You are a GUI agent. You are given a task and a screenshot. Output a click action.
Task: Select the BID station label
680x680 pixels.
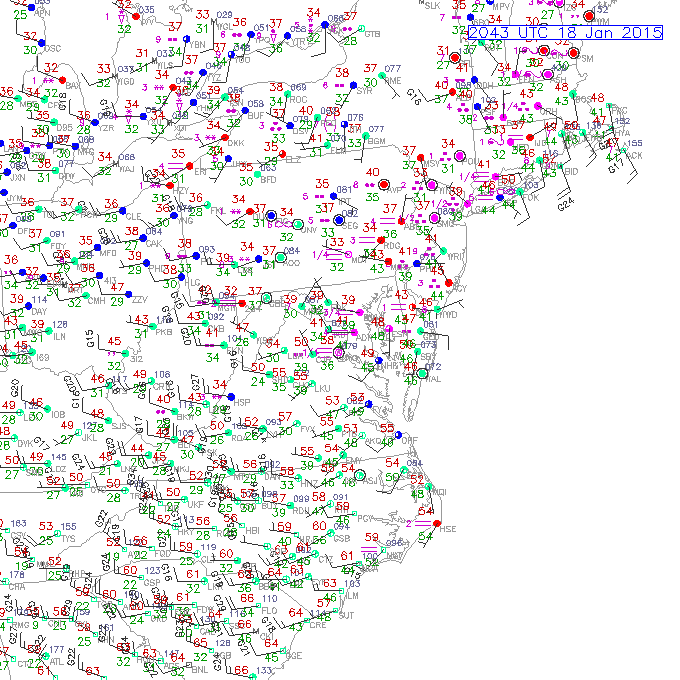pyautogui.click(x=571, y=171)
